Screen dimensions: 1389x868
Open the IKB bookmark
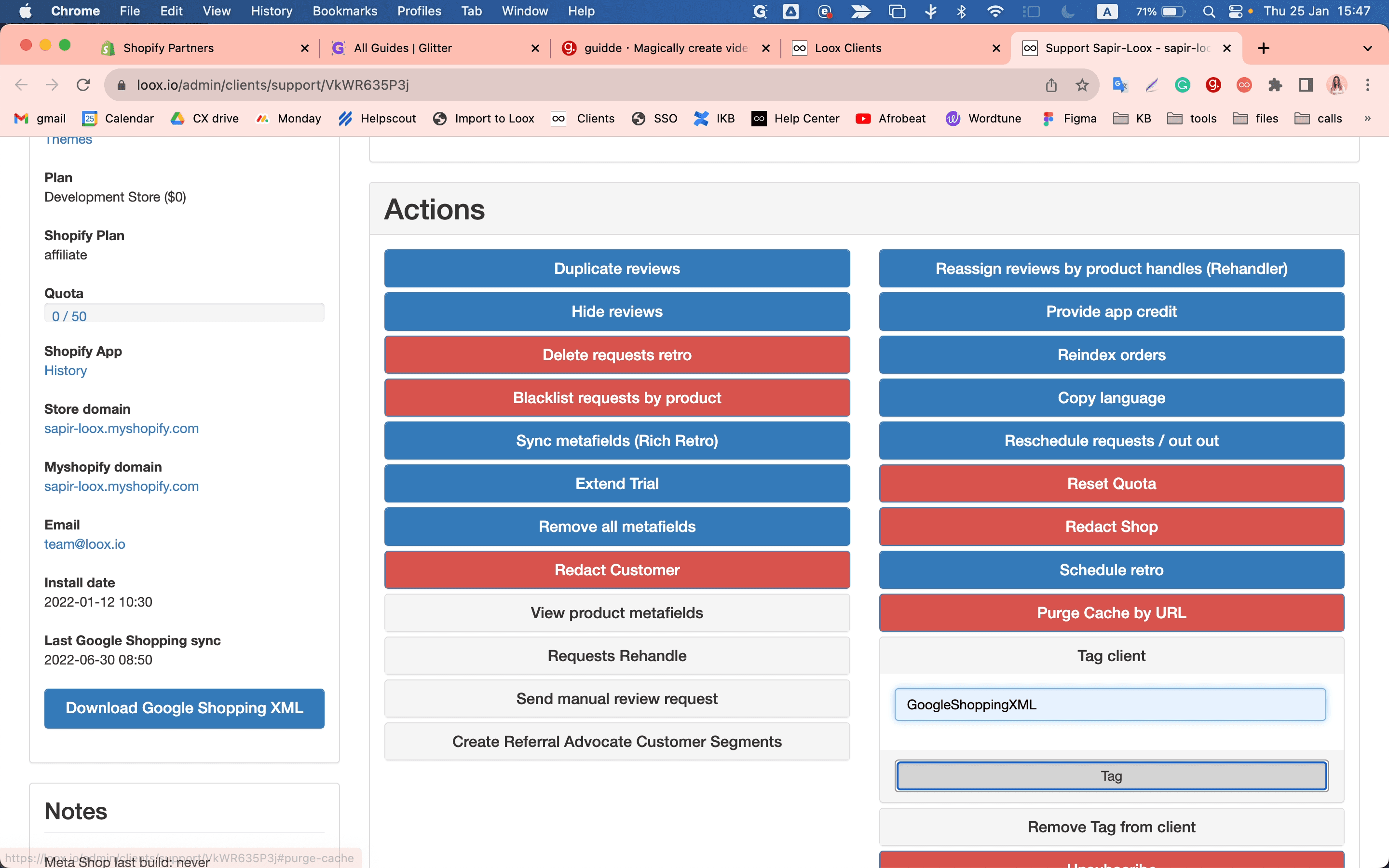pyautogui.click(x=714, y=118)
